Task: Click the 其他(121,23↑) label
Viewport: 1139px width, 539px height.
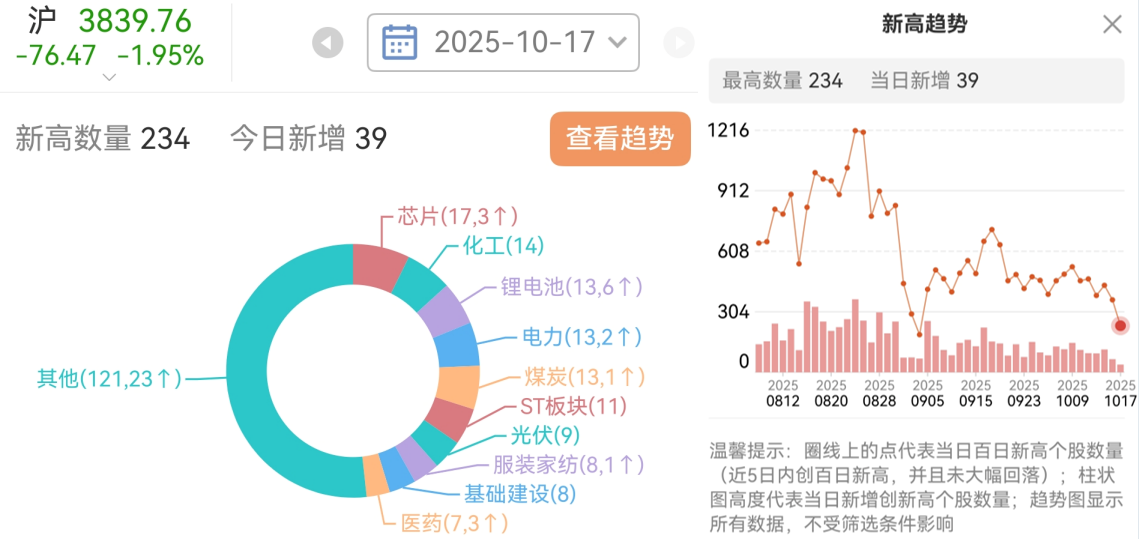Action: 109,378
